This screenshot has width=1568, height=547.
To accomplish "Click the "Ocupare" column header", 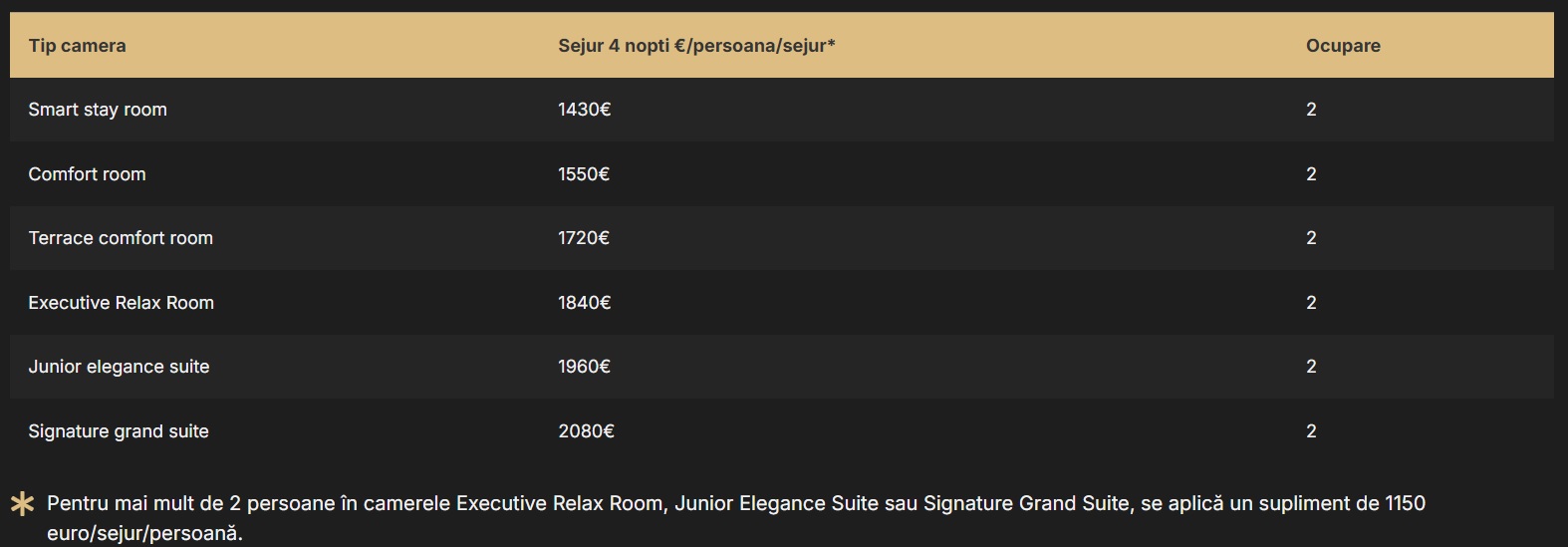I will click(1342, 46).
